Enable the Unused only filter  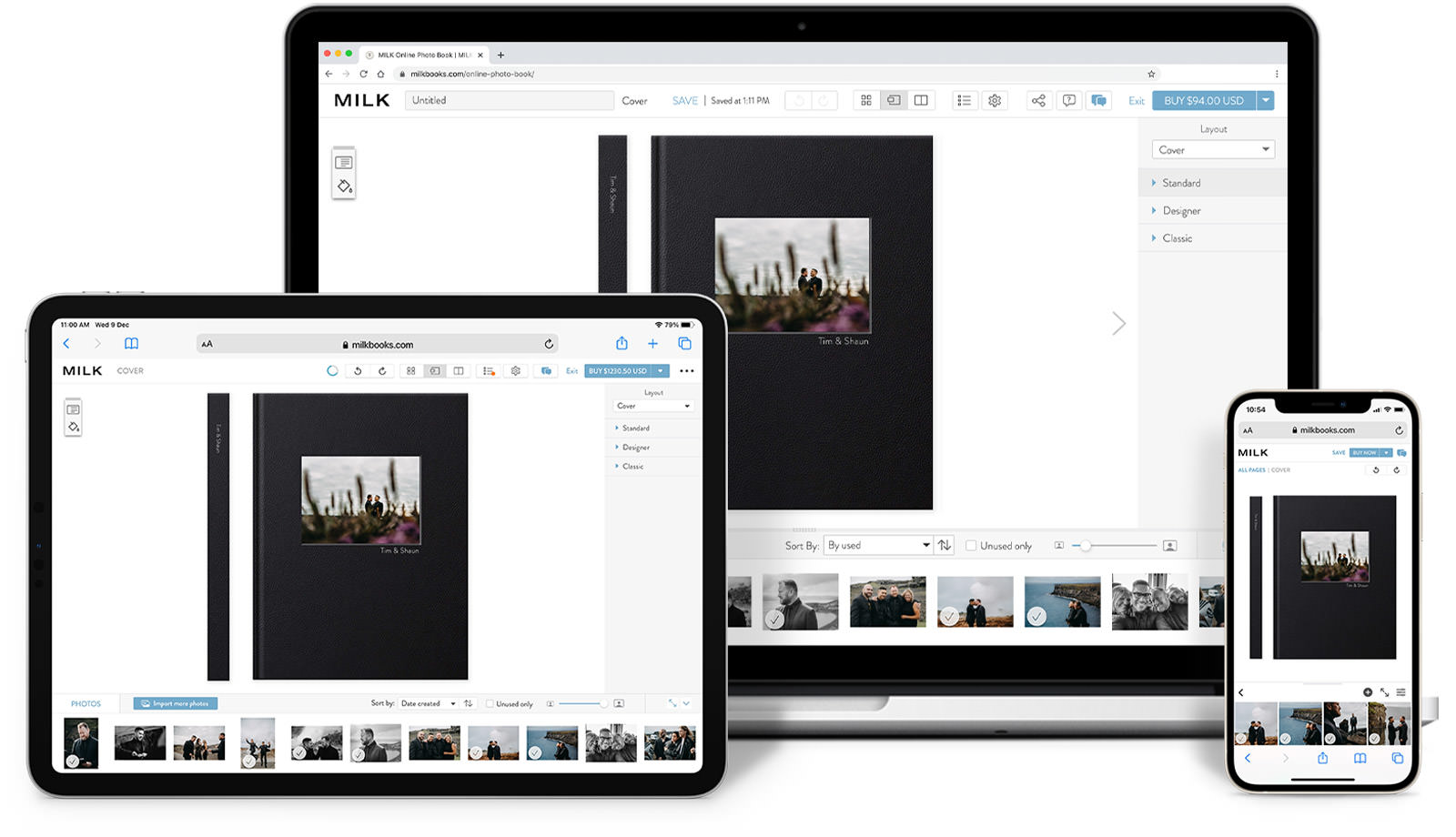(x=972, y=545)
